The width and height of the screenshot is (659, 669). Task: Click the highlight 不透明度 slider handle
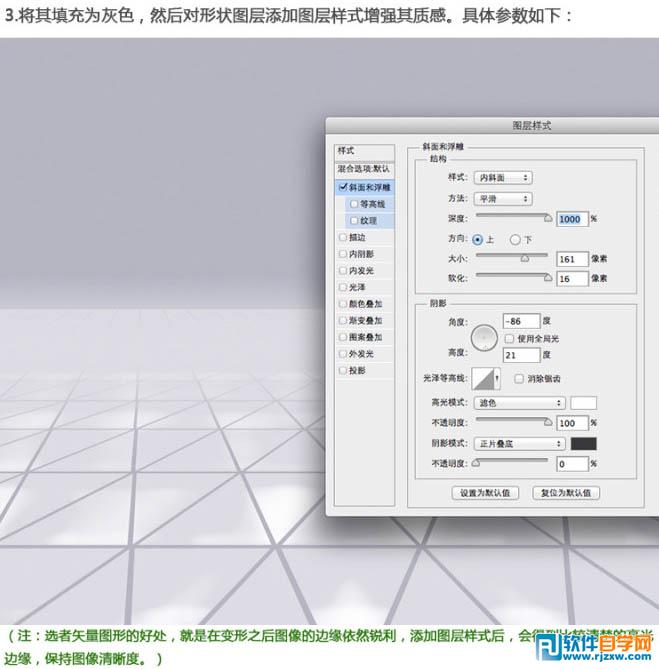(x=548, y=422)
